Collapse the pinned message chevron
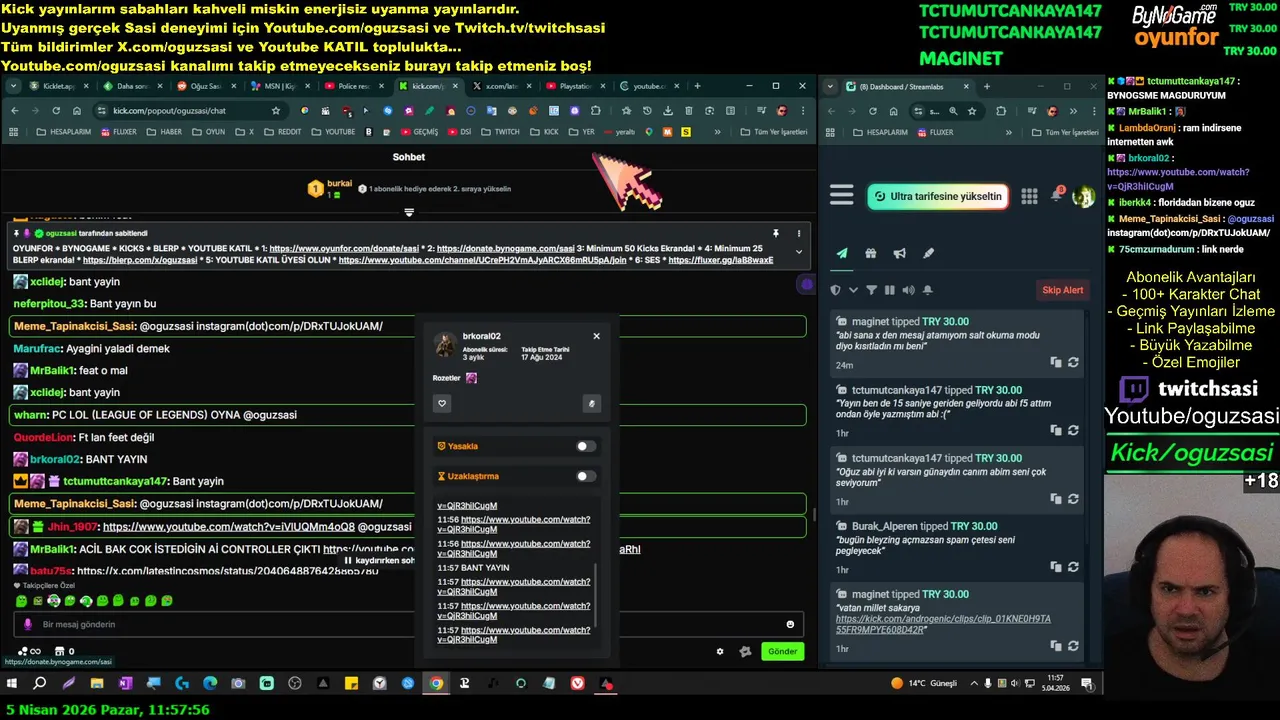Image resolution: width=1280 pixels, height=720 pixels. [x=798, y=252]
